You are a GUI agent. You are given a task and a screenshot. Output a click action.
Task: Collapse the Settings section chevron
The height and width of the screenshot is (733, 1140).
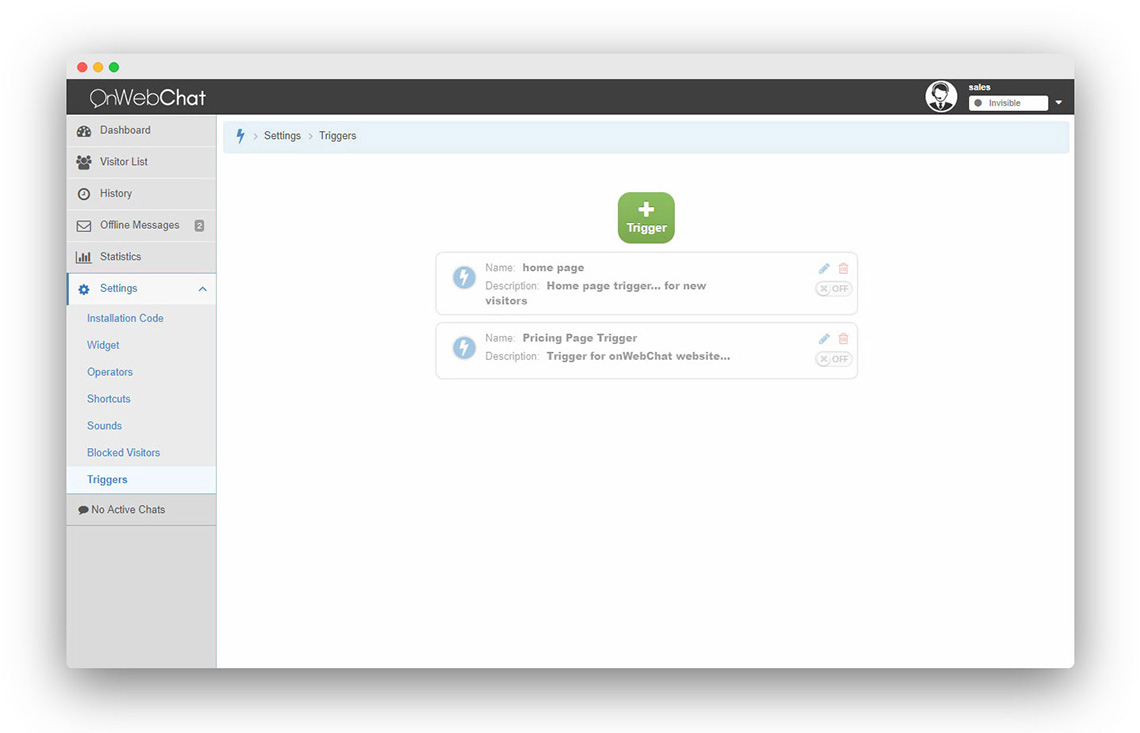click(203, 288)
